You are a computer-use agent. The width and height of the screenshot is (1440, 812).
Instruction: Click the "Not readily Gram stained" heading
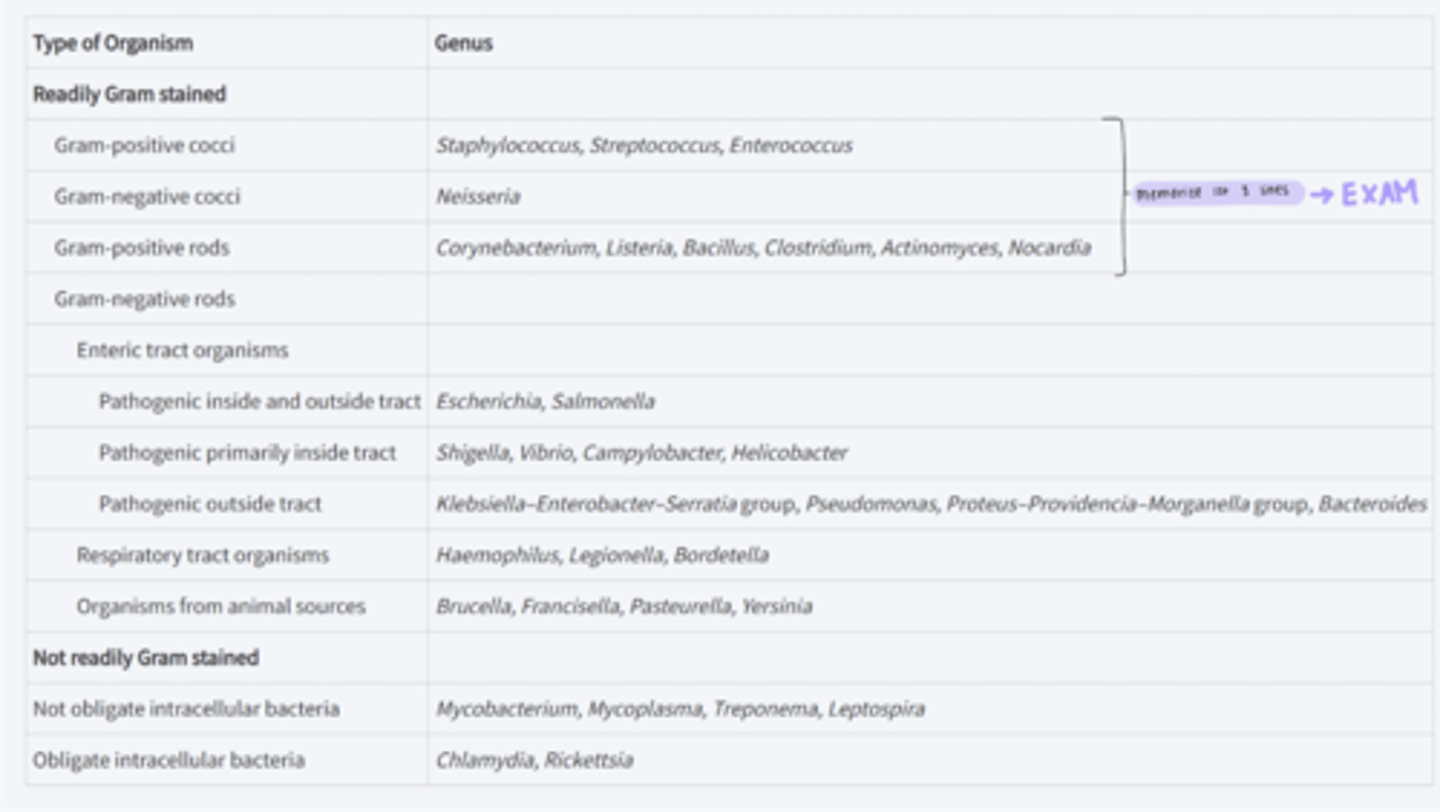pyautogui.click(x=146, y=657)
